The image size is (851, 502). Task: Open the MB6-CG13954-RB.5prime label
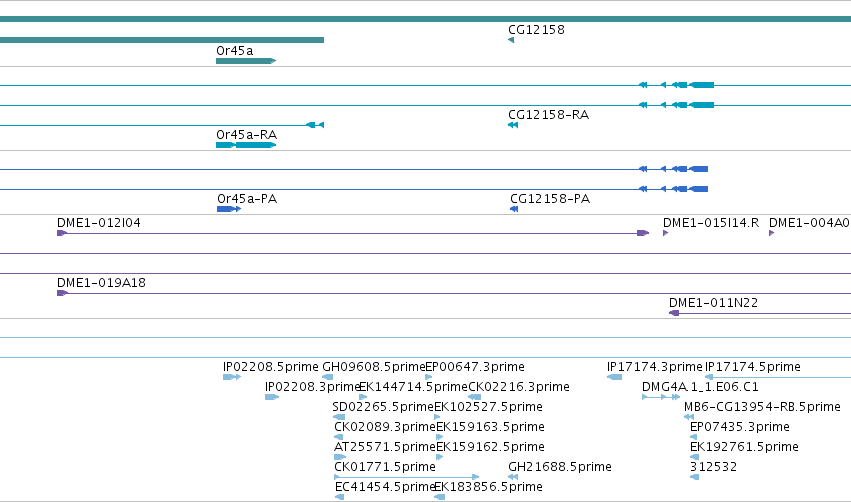click(762, 407)
